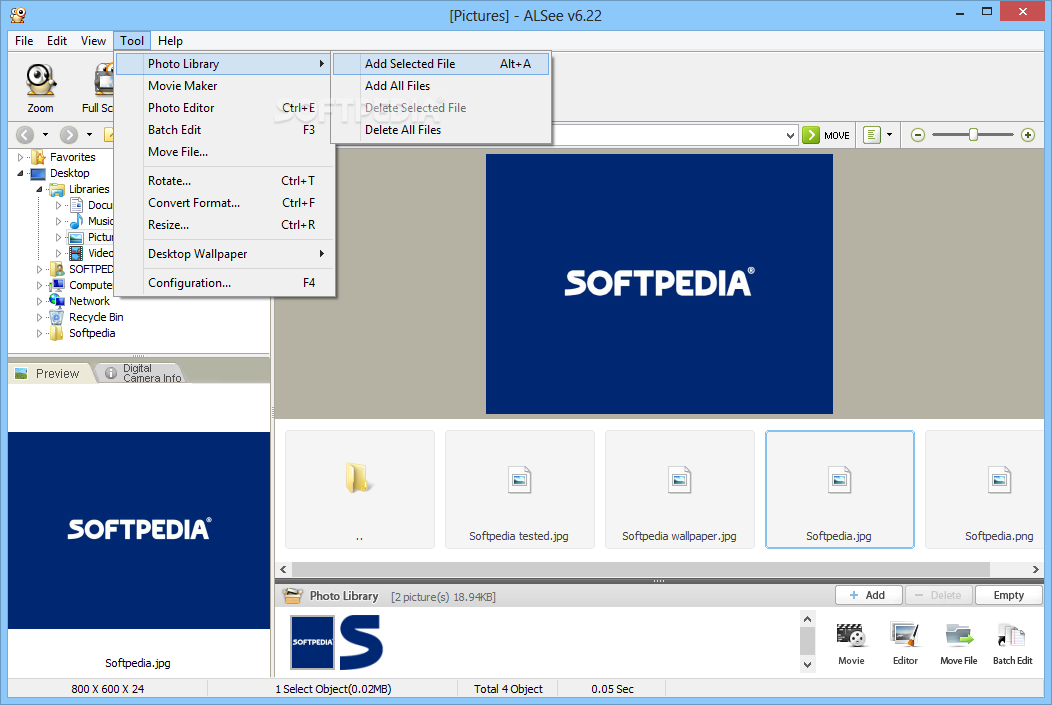Open Desktop Wallpaper submenu
This screenshot has width=1052, height=705.
[224, 254]
